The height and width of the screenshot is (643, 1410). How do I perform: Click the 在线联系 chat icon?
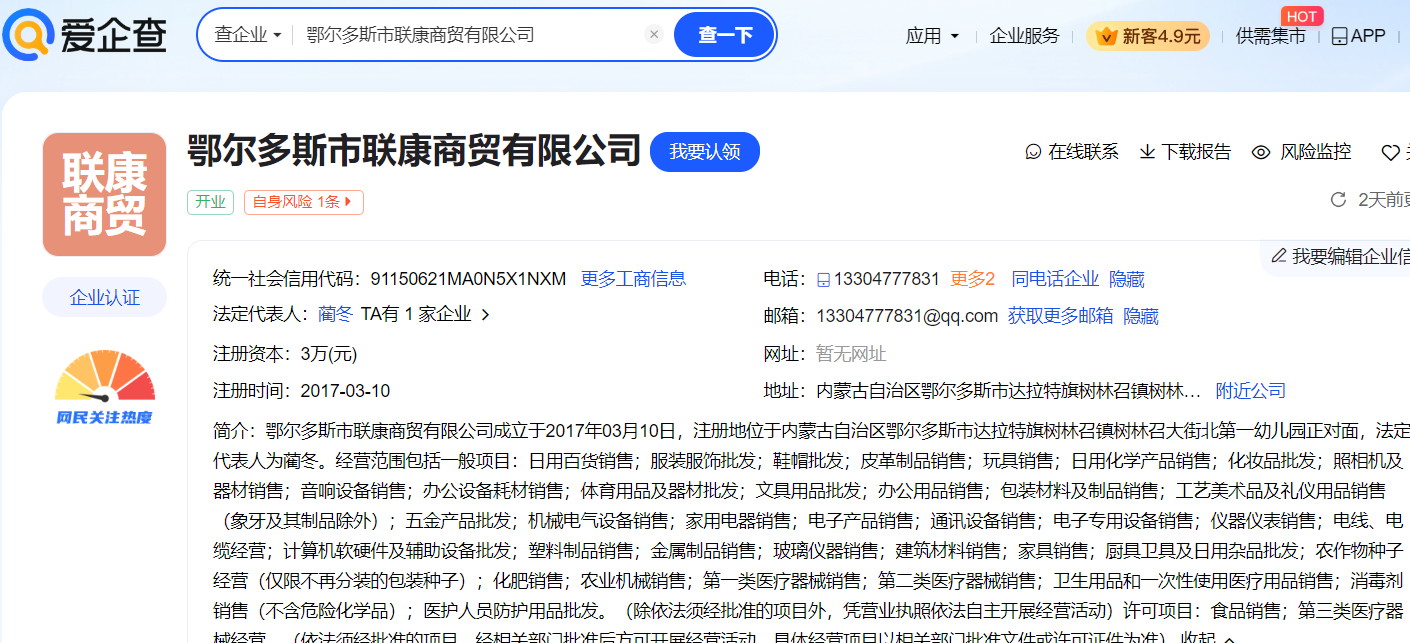(x=1033, y=152)
